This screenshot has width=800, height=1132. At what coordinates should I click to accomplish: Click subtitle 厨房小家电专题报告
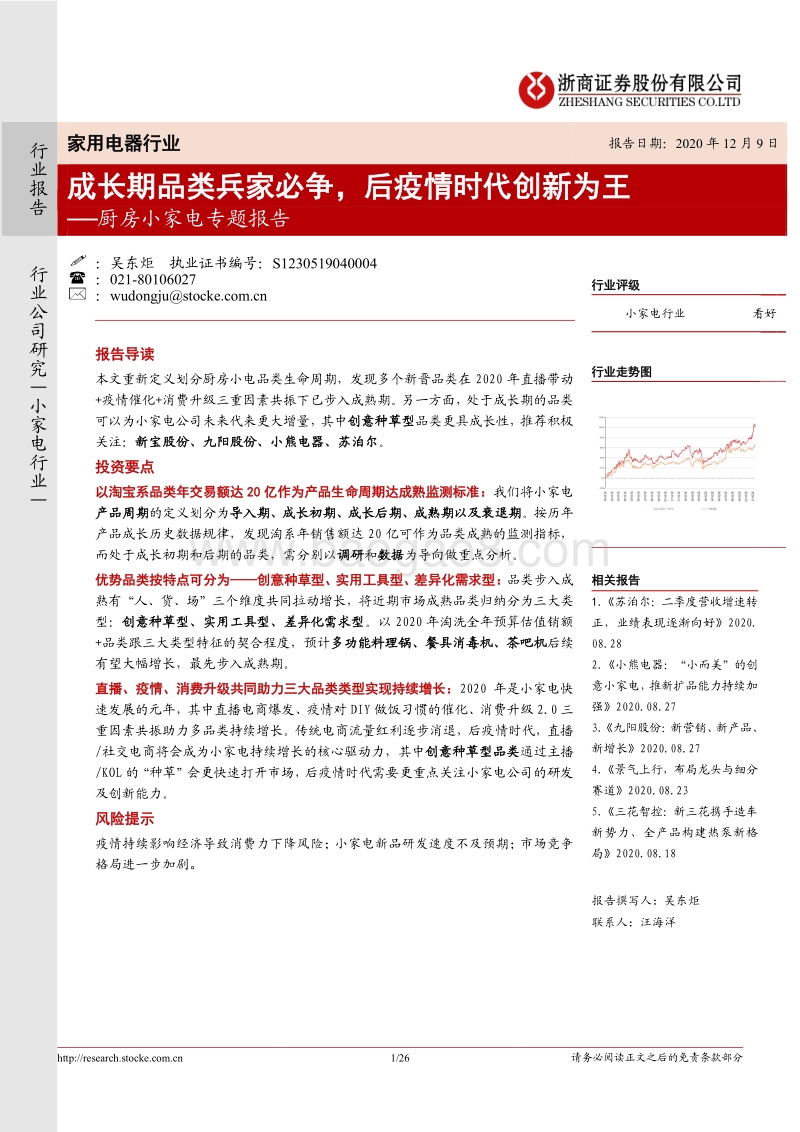[194, 219]
